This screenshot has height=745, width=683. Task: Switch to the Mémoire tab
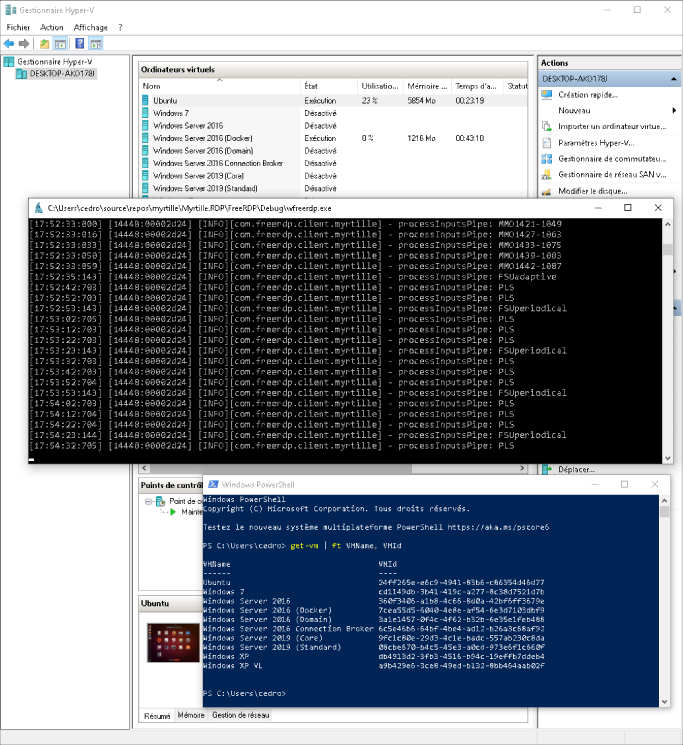click(191, 715)
